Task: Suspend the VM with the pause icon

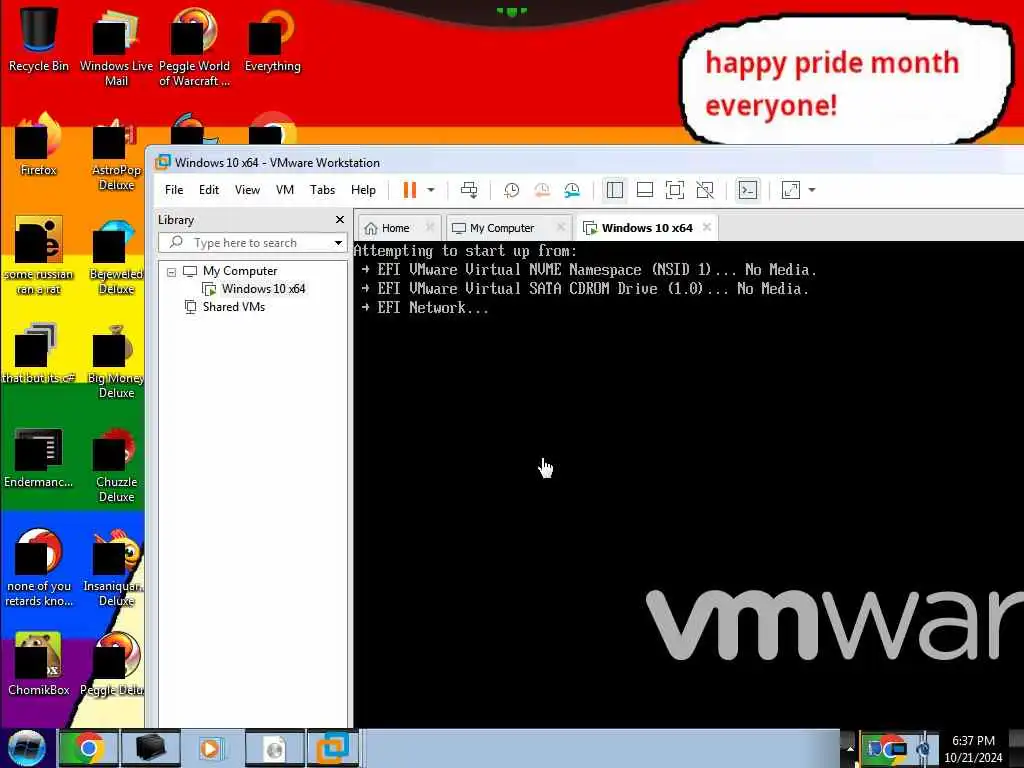Action: (x=409, y=190)
